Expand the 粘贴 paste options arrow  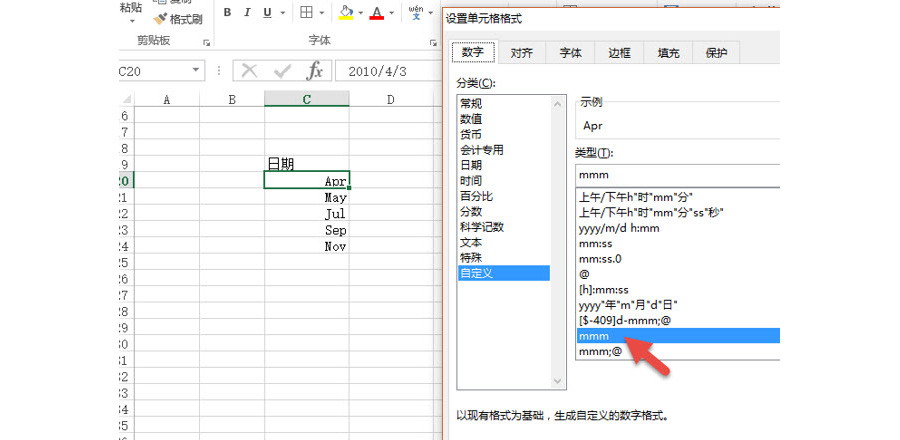132,22
